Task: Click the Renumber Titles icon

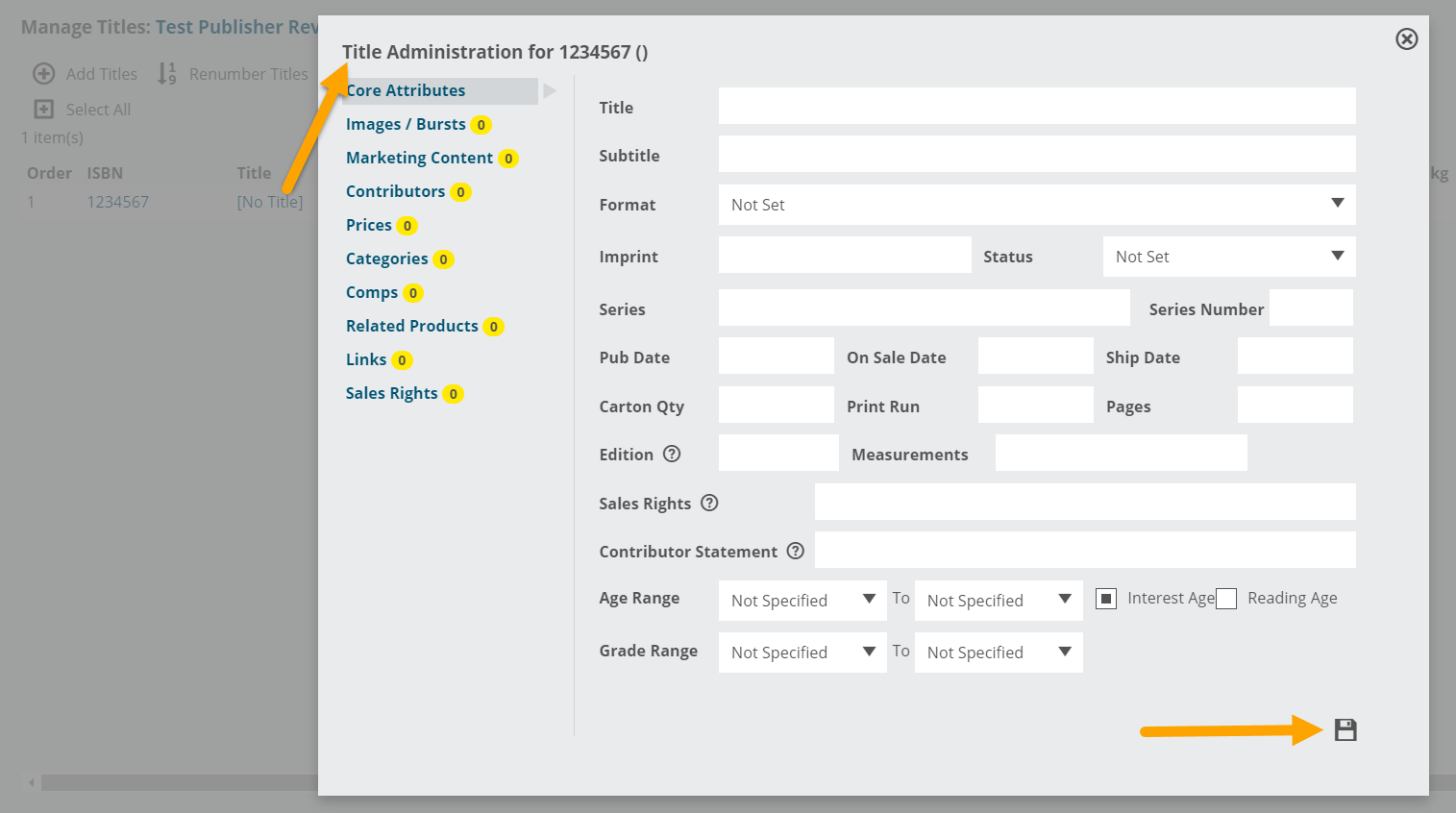Action: click(x=167, y=74)
